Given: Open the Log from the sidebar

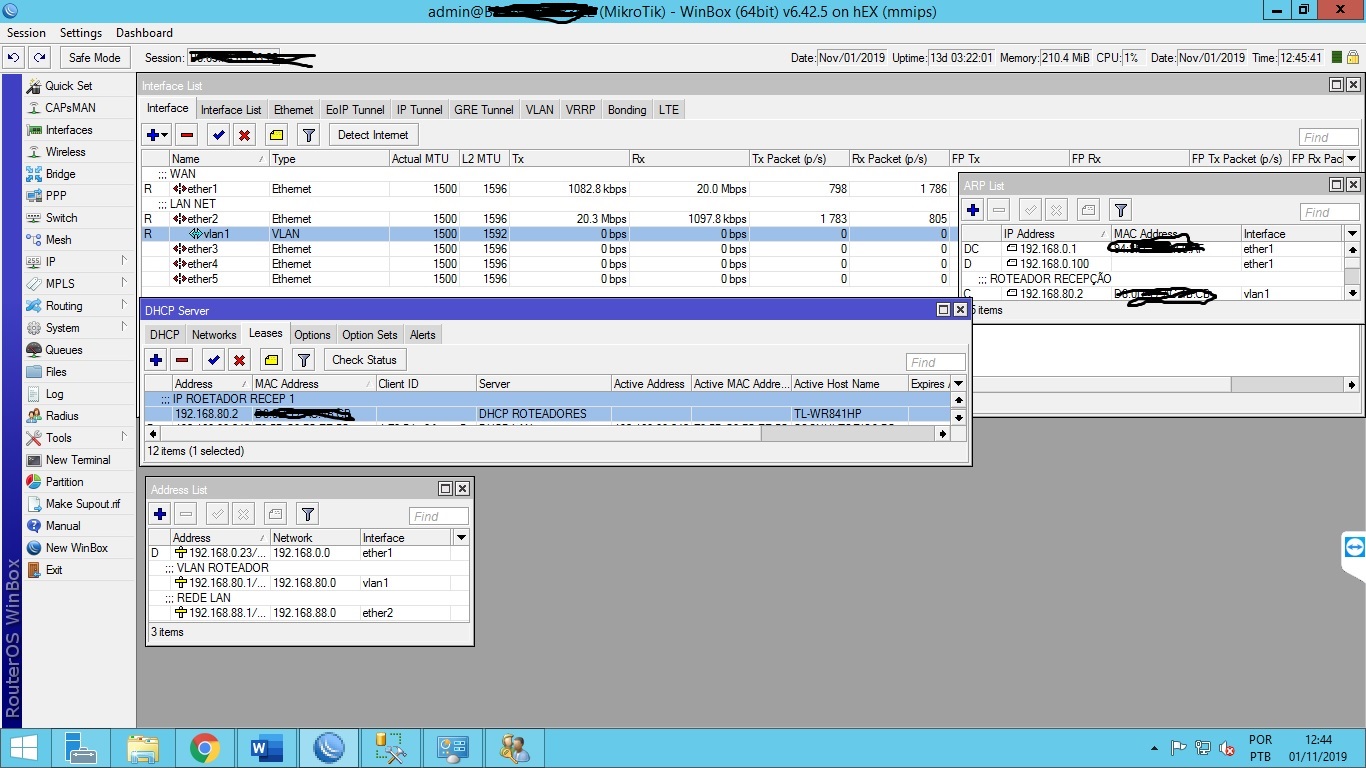Looking at the screenshot, I should [x=54, y=394].
